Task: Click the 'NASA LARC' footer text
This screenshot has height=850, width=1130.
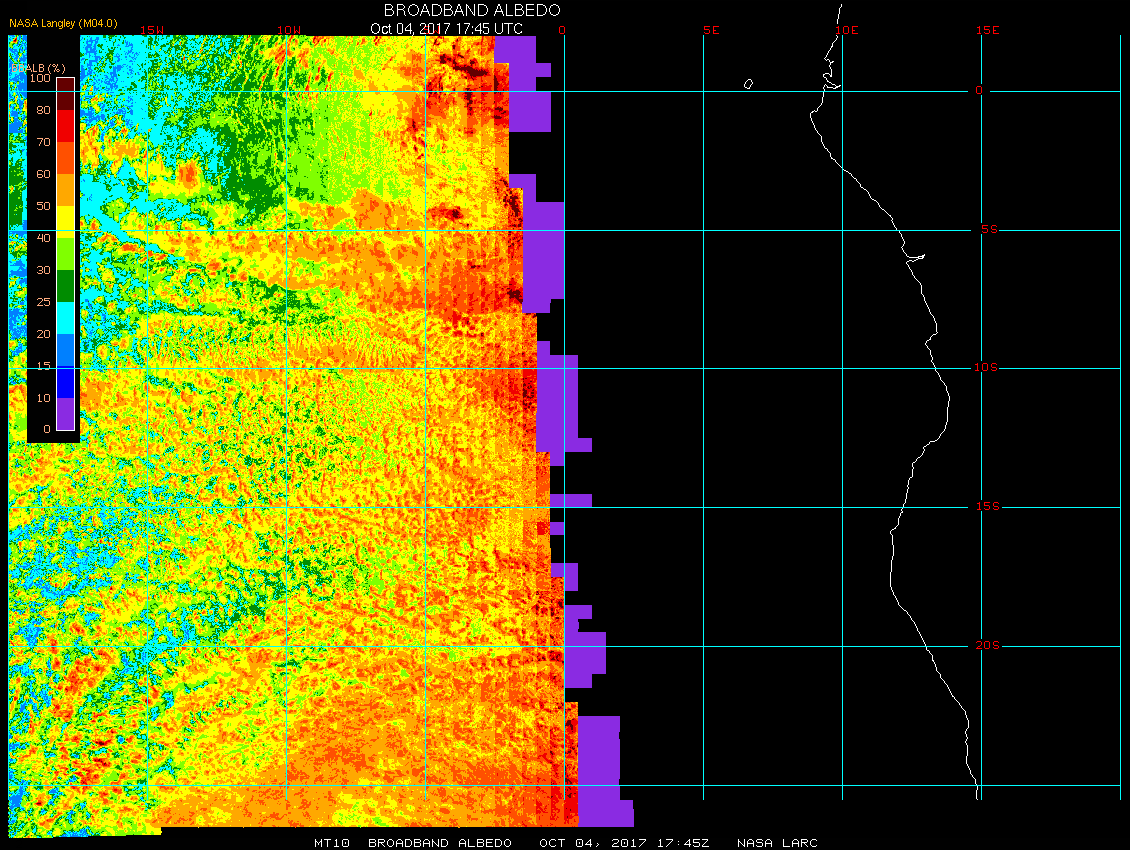Action: pyautogui.click(x=777, y=843)
